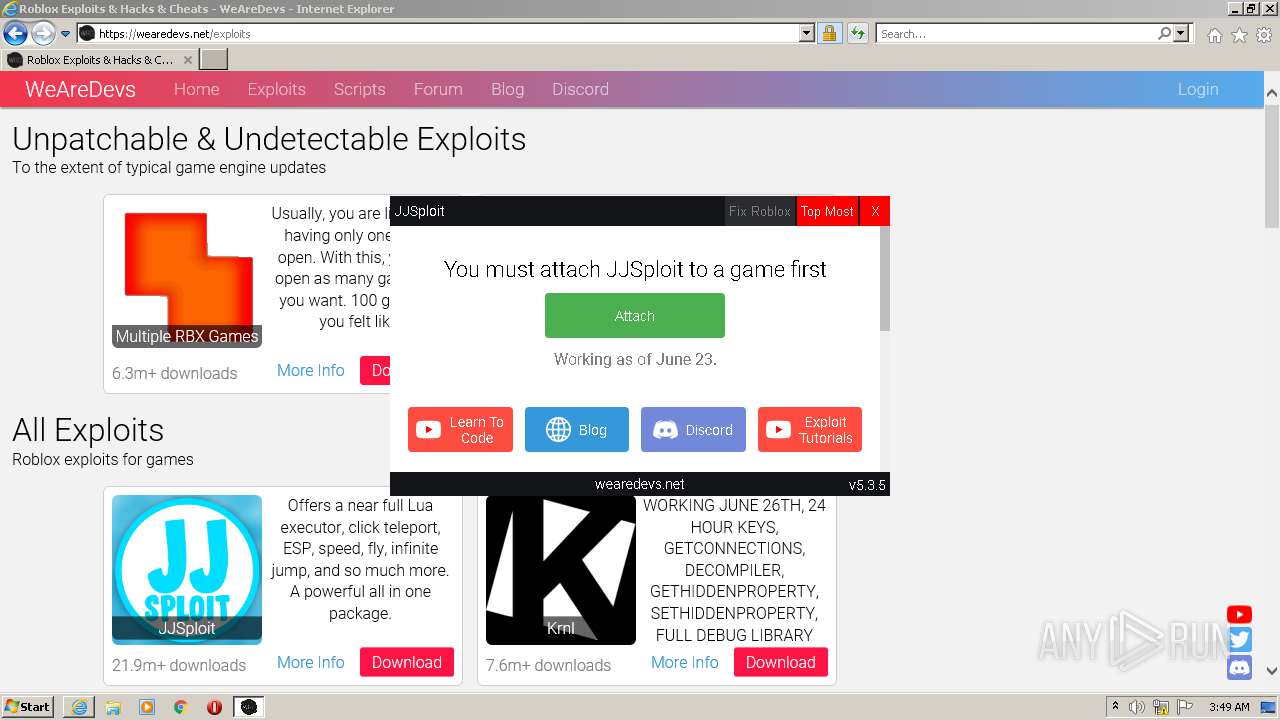Click wearedevs.net text in JJSploit footer
1280x720 pixels.
tap(639, 484)
